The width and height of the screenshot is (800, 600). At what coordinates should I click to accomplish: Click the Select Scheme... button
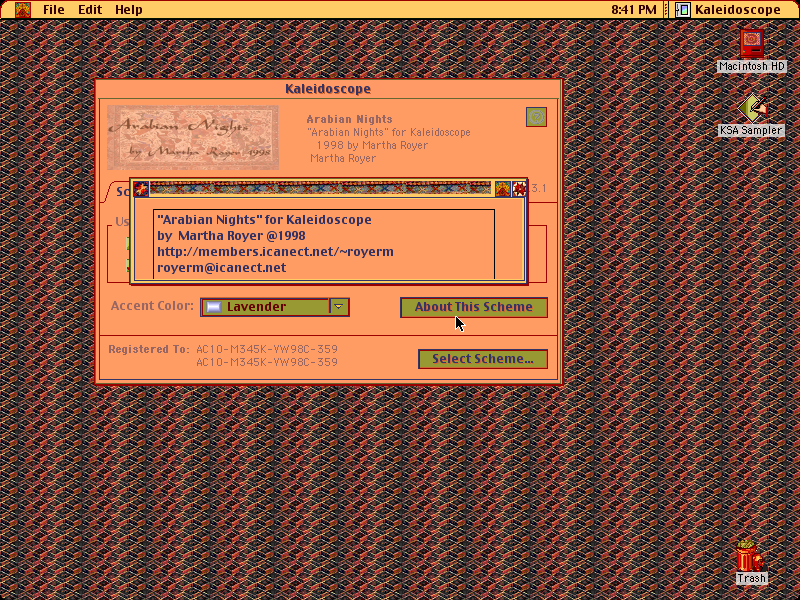tap(483, 359)
